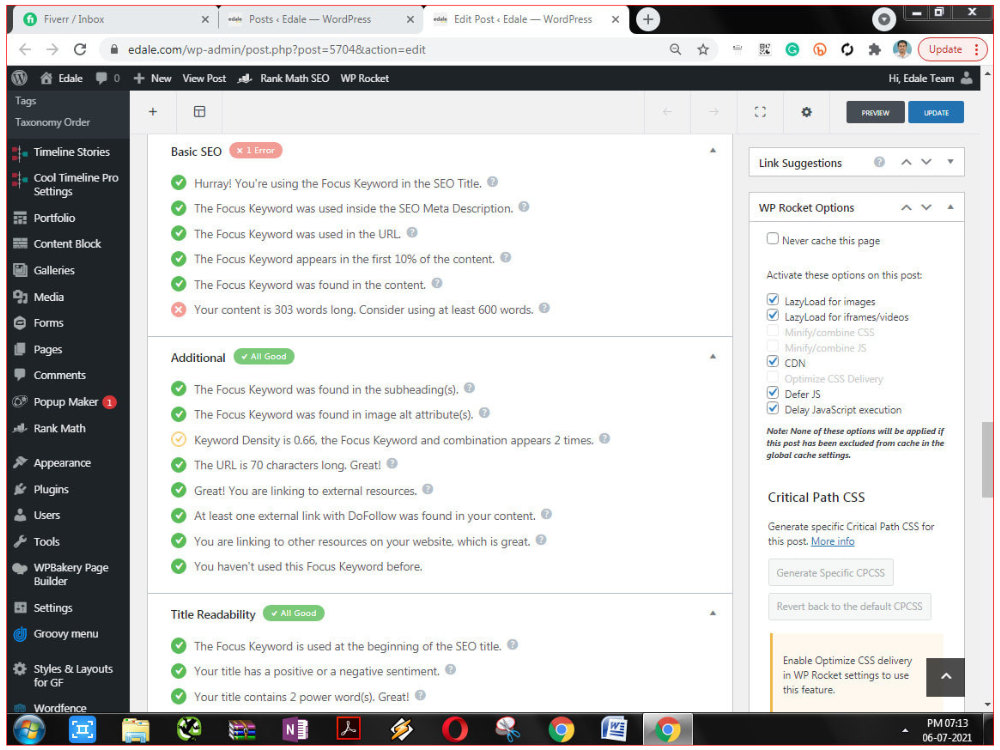Toggle the Link Suggestions panel triangle
1000x750 pixels.
tap(950, 162)
